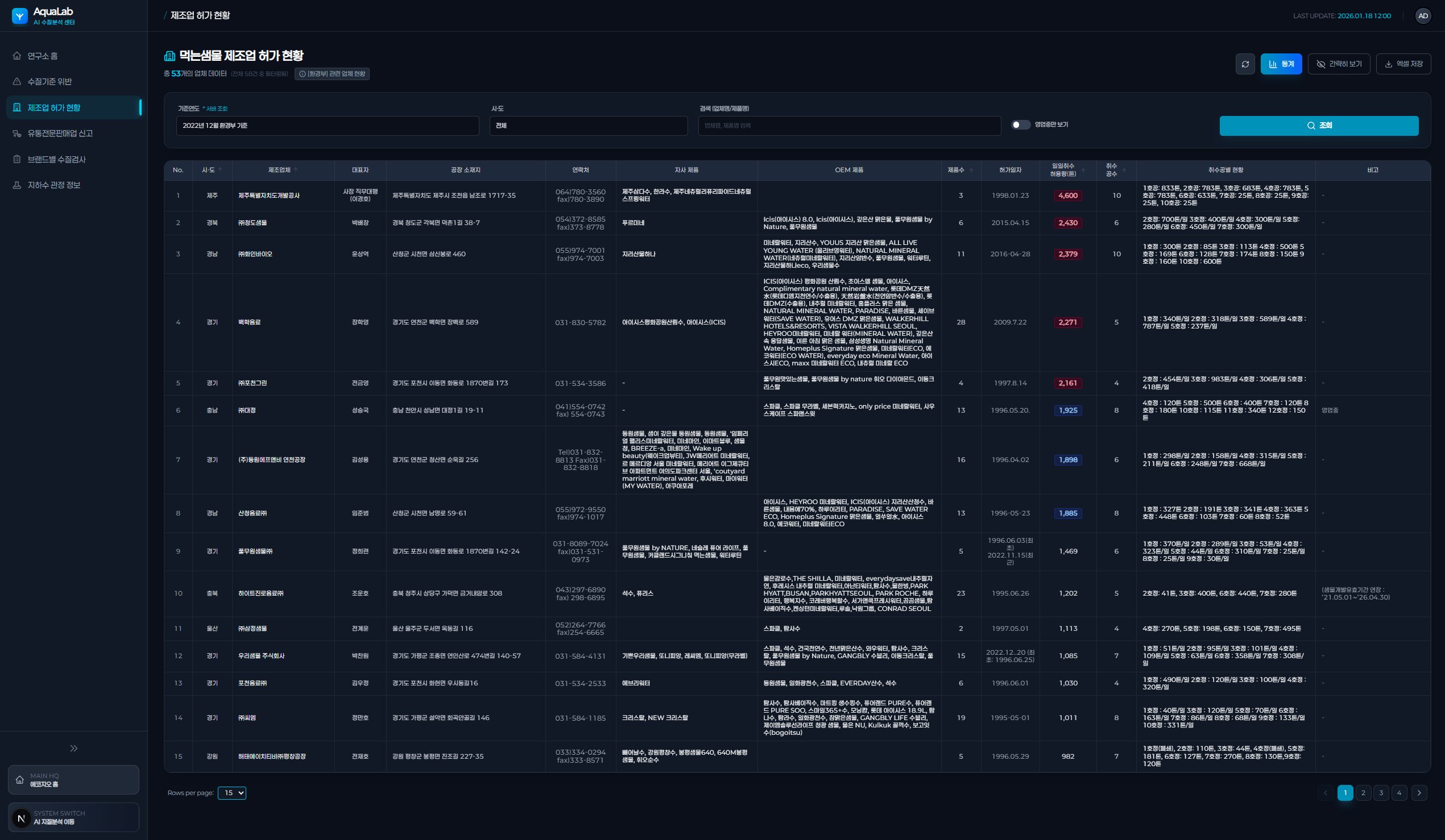Focus the 검색 (업체명/제품명) search field
Viewport: 1445px width, 840px height.
(849, 126)
